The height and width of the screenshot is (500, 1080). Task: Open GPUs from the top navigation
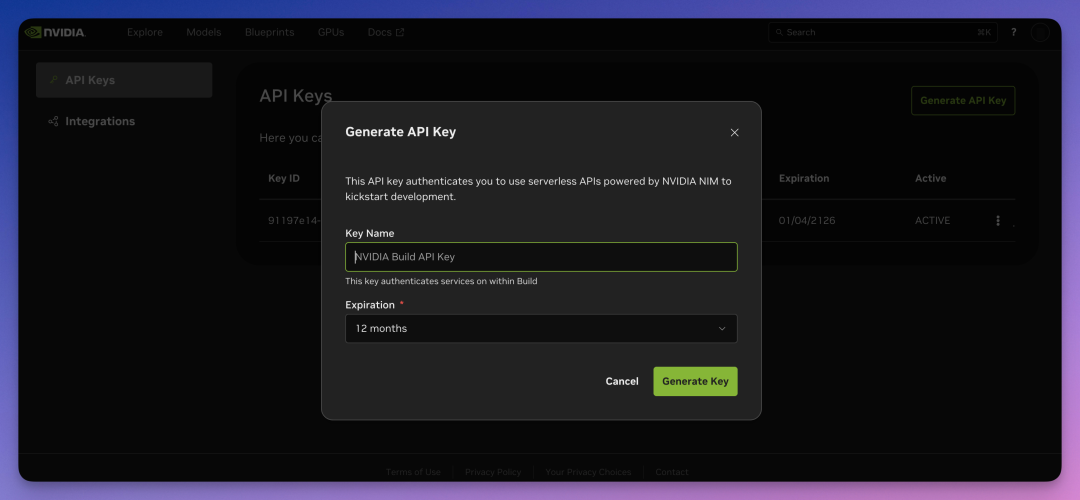click(330, 32)
